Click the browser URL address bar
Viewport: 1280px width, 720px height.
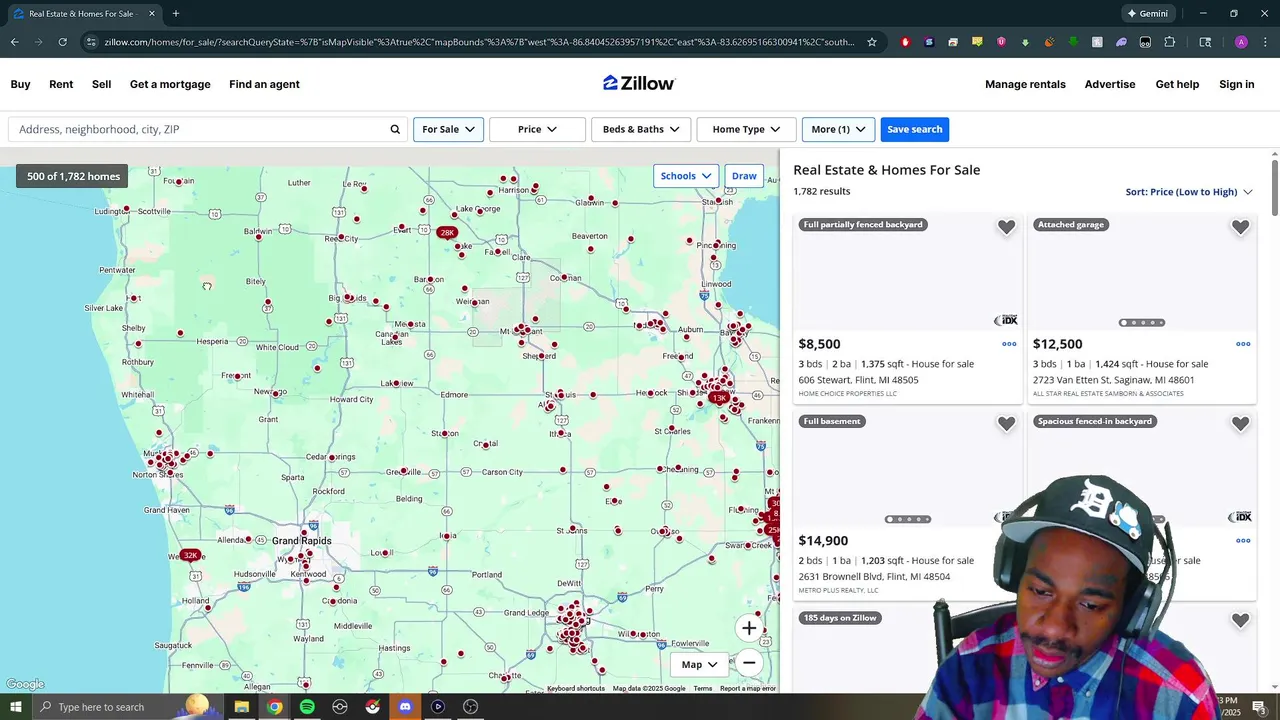pyautogui.click(x=478, y=42)
